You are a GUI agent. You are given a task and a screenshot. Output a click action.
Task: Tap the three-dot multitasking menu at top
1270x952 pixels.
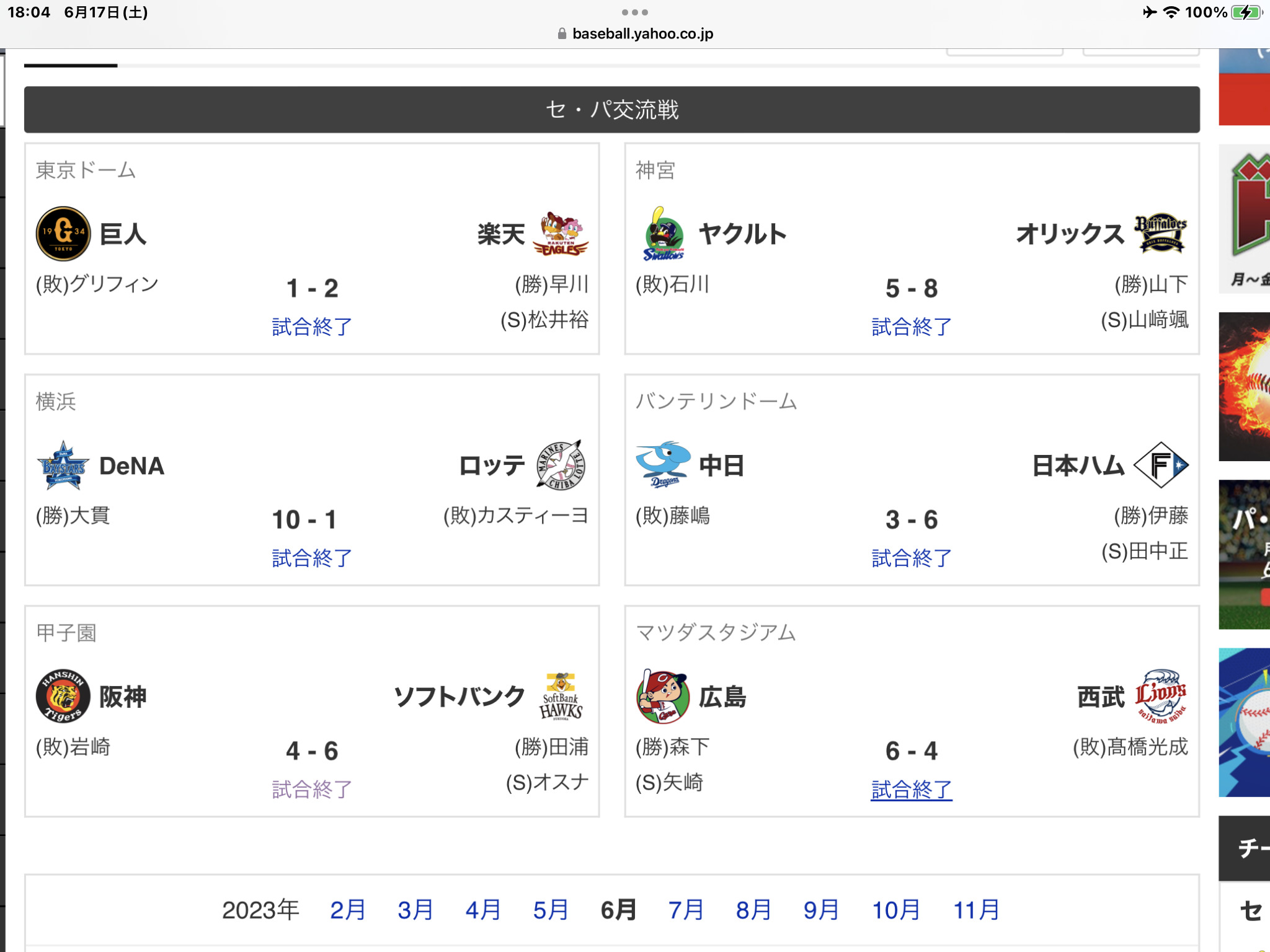point(635,12)
